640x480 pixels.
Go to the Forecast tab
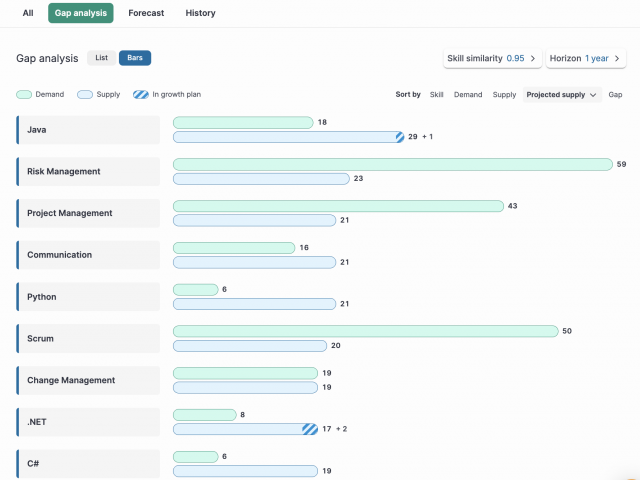[146, 13]
